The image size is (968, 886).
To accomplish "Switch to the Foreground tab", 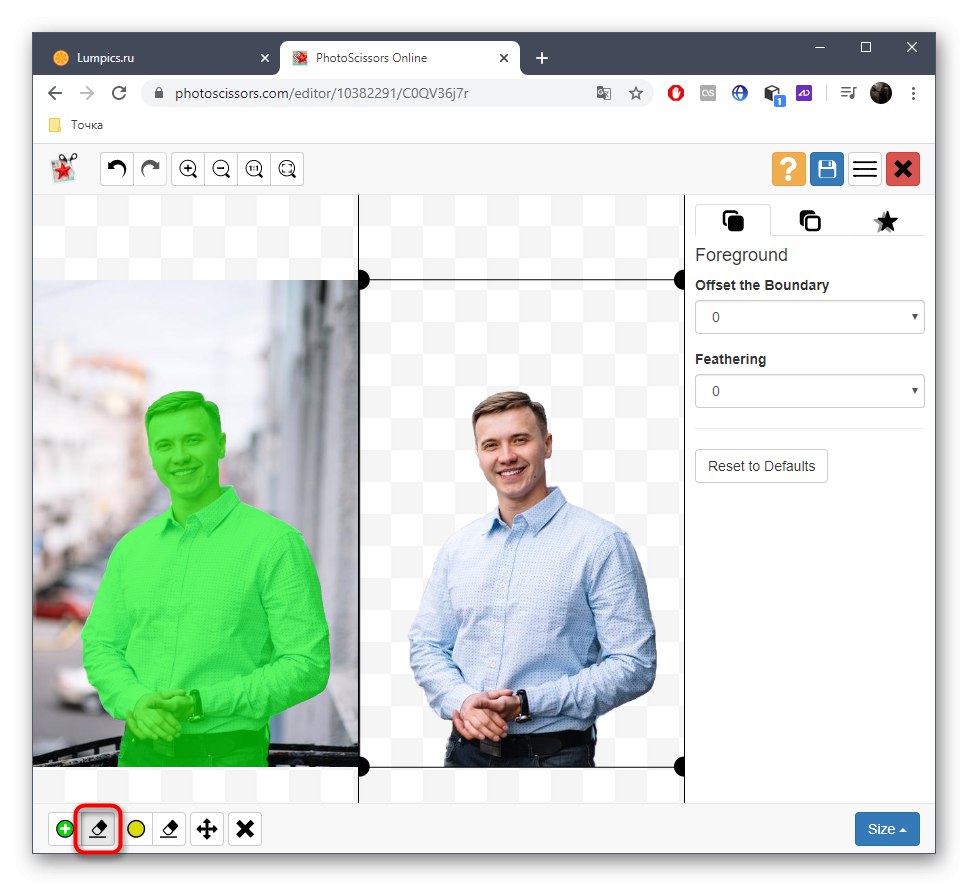I will point(733,220).
